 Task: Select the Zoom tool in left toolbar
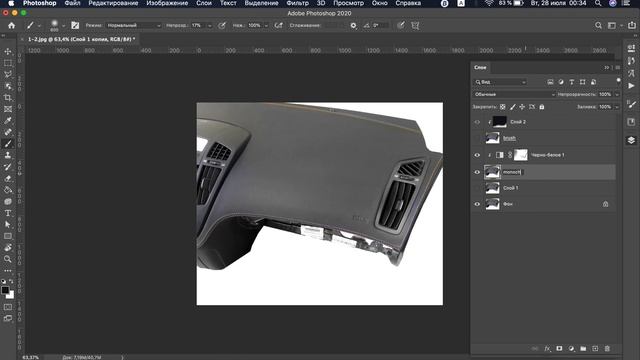tap(8, 259)
